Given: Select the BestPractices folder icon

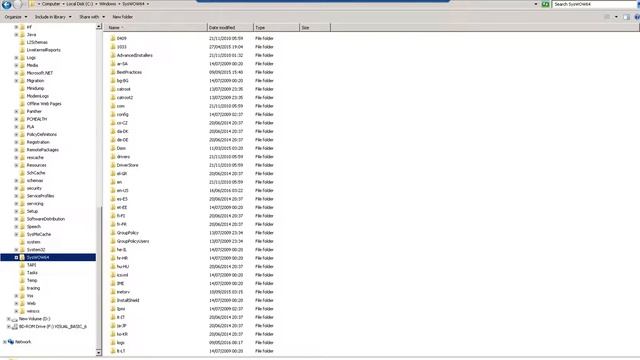Looking at the screenshot, I should click(x=113, y=72).
